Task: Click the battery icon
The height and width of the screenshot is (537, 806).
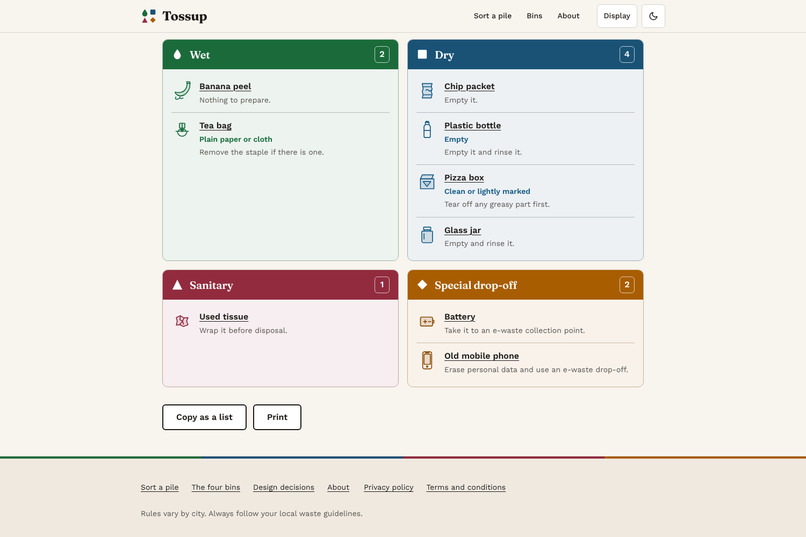Action: coord(427,321)
